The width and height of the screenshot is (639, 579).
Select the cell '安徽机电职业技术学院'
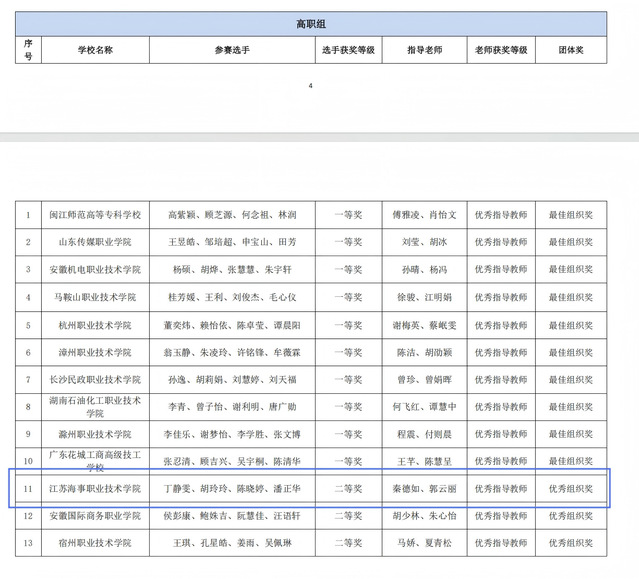[95, 269]
